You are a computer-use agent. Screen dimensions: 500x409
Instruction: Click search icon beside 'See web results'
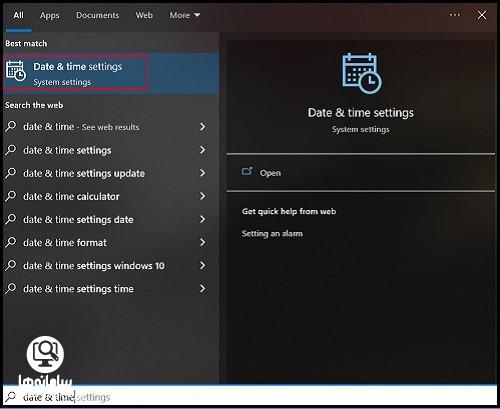[11, 127]
